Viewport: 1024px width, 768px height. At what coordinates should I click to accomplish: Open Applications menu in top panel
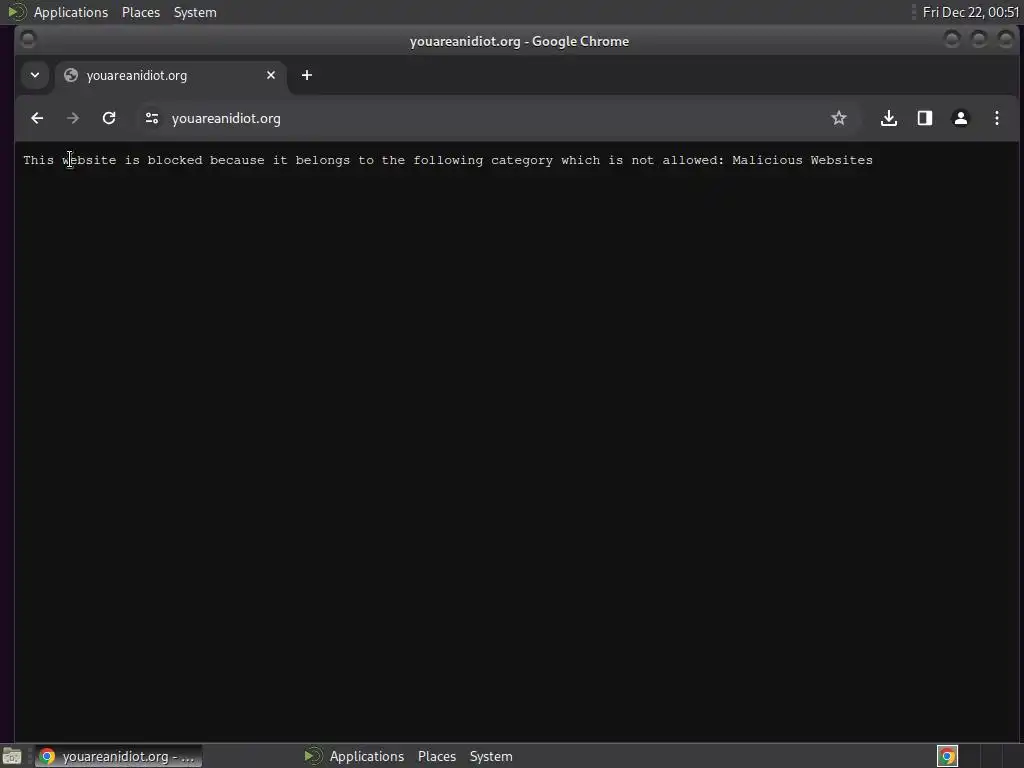[x=71, y=12]
